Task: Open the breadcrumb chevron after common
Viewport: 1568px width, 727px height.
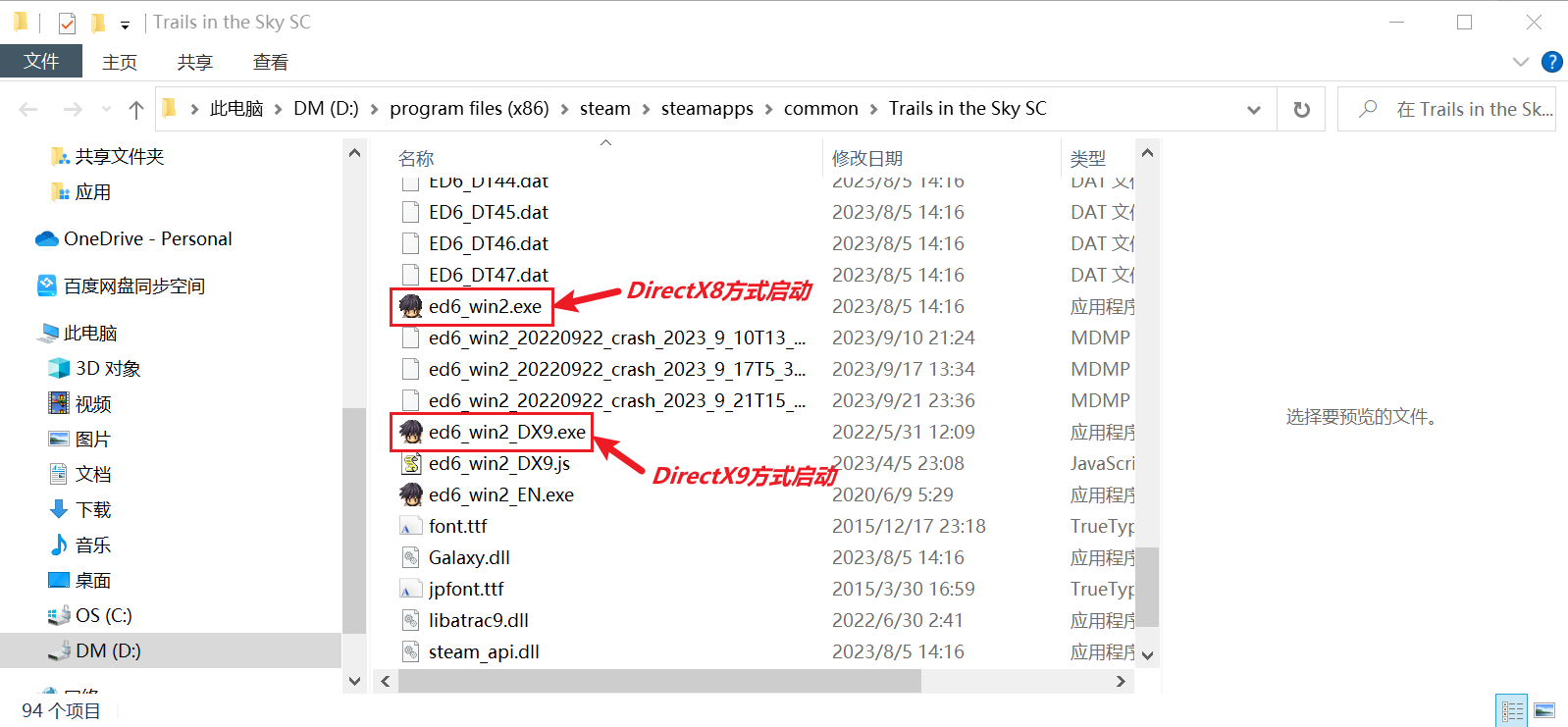Action: coord(873,109)
